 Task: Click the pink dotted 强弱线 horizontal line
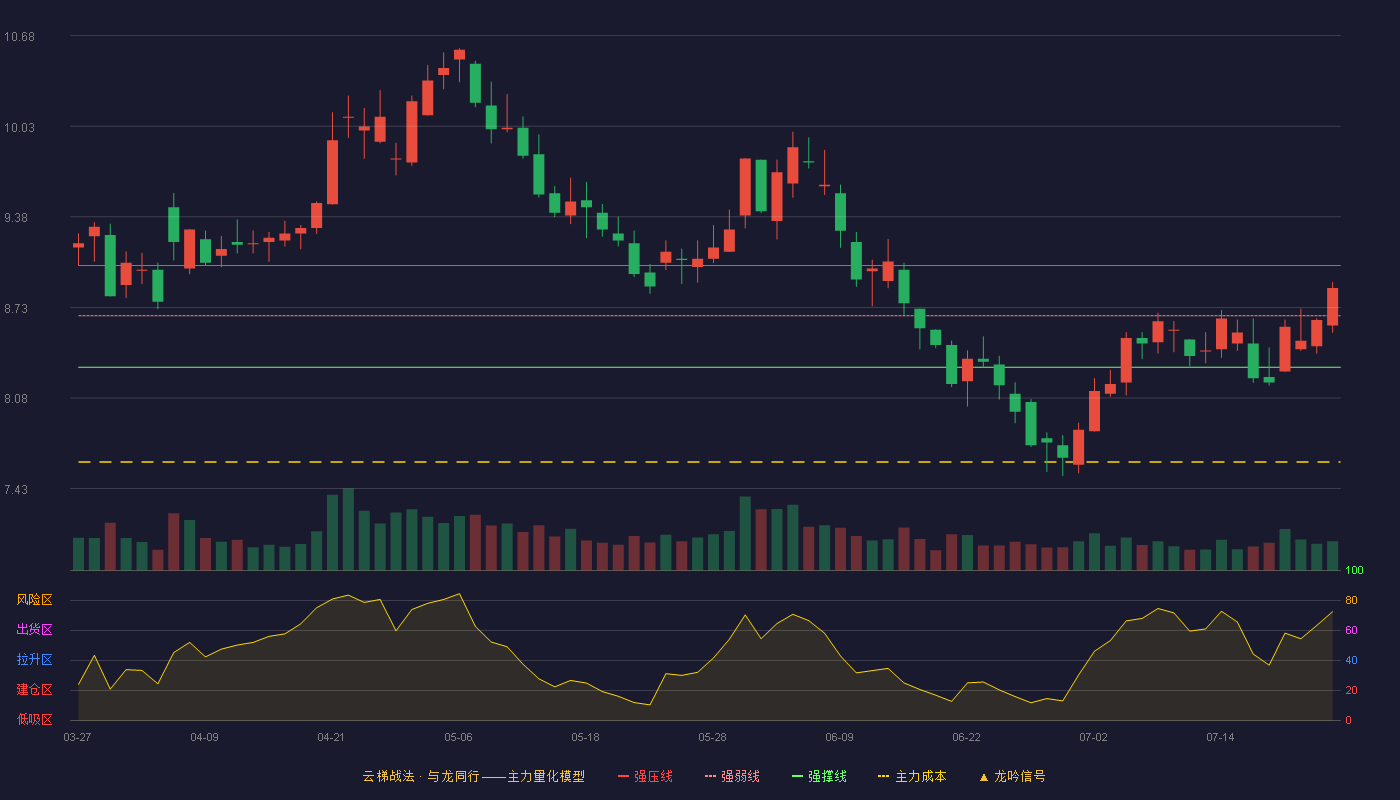coord(709,315)
